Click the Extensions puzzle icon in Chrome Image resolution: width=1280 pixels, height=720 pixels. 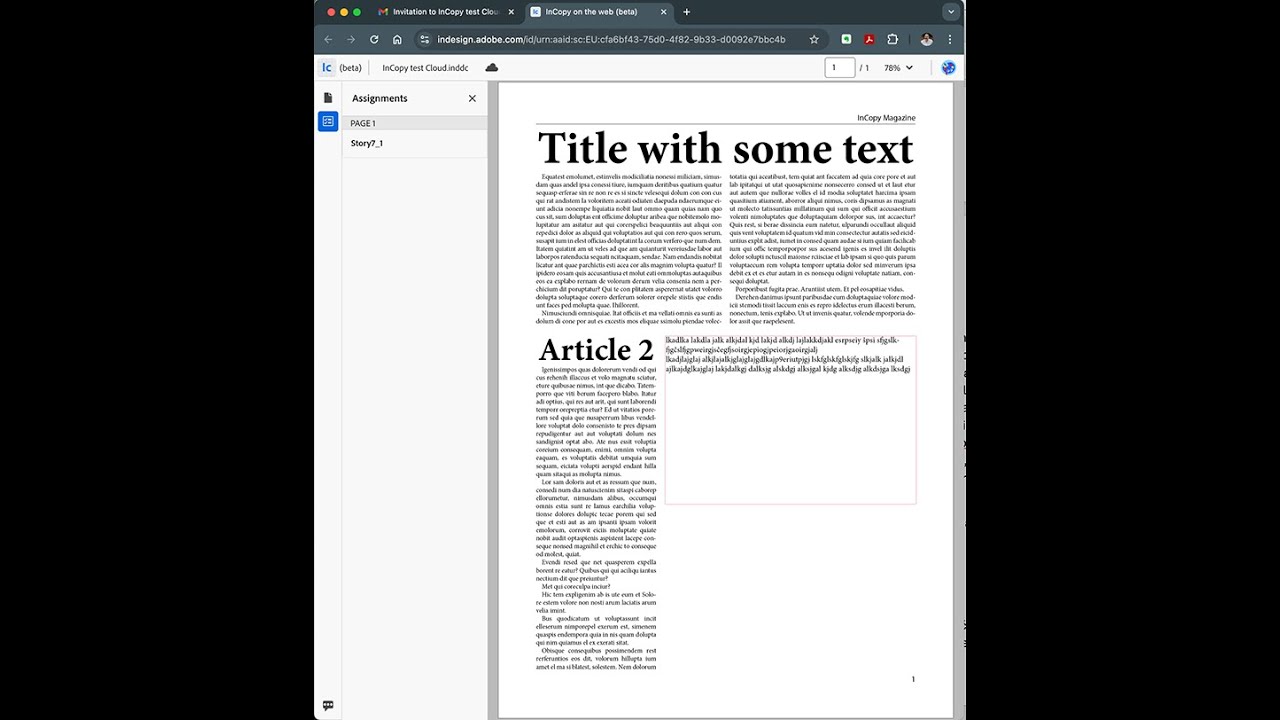892,39
